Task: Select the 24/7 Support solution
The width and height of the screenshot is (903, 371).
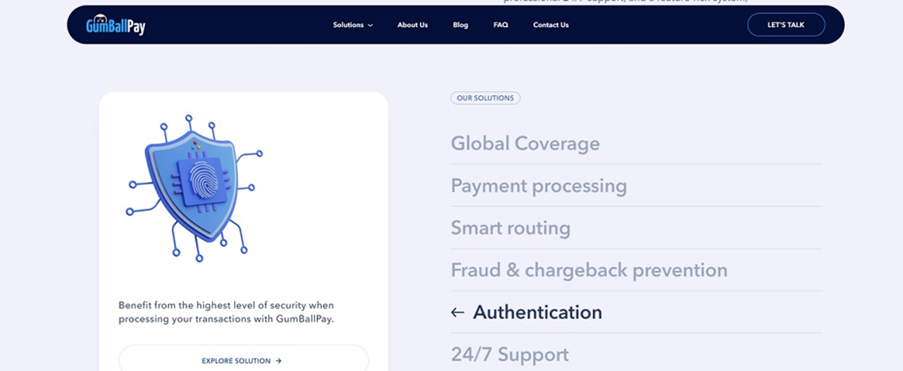Action: (x=510, y=354)
